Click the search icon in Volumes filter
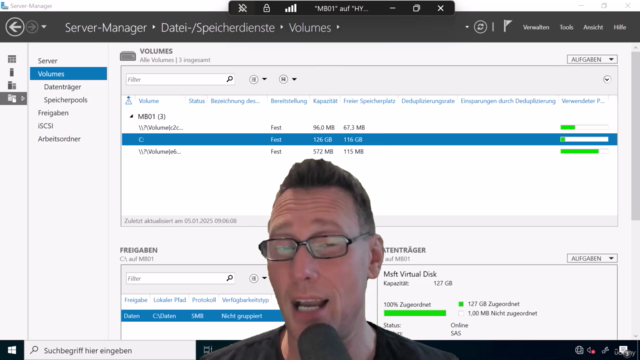 click(230, 79)
